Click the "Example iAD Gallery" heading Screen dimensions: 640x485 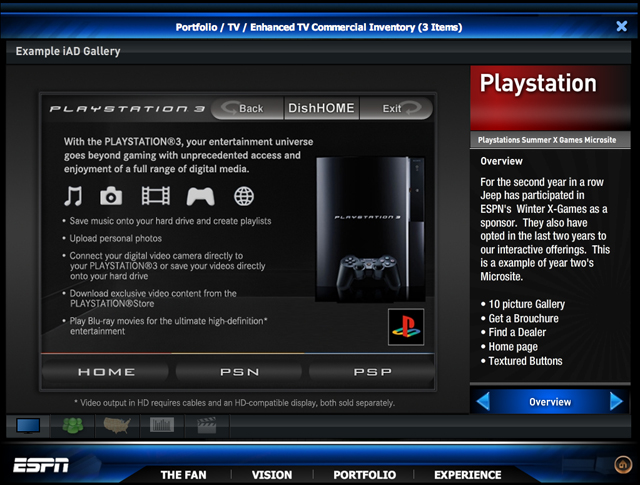click(x=68, y=51)
